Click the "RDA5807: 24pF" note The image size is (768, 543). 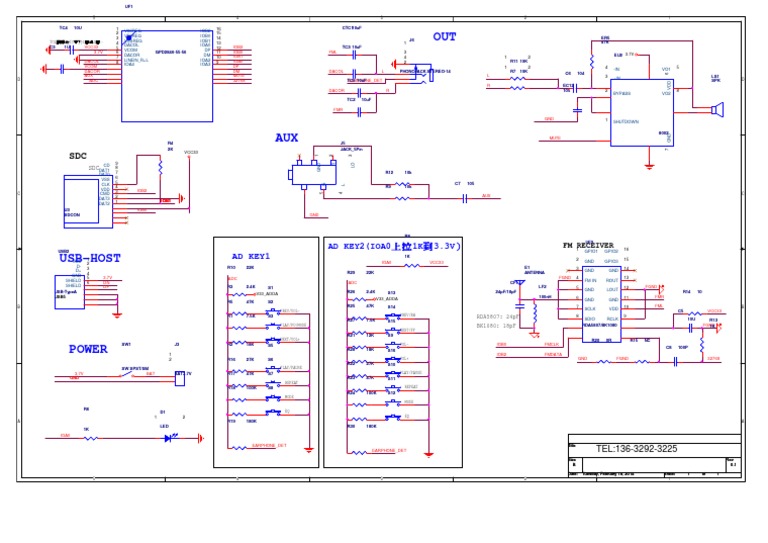(x=497, y=316)
